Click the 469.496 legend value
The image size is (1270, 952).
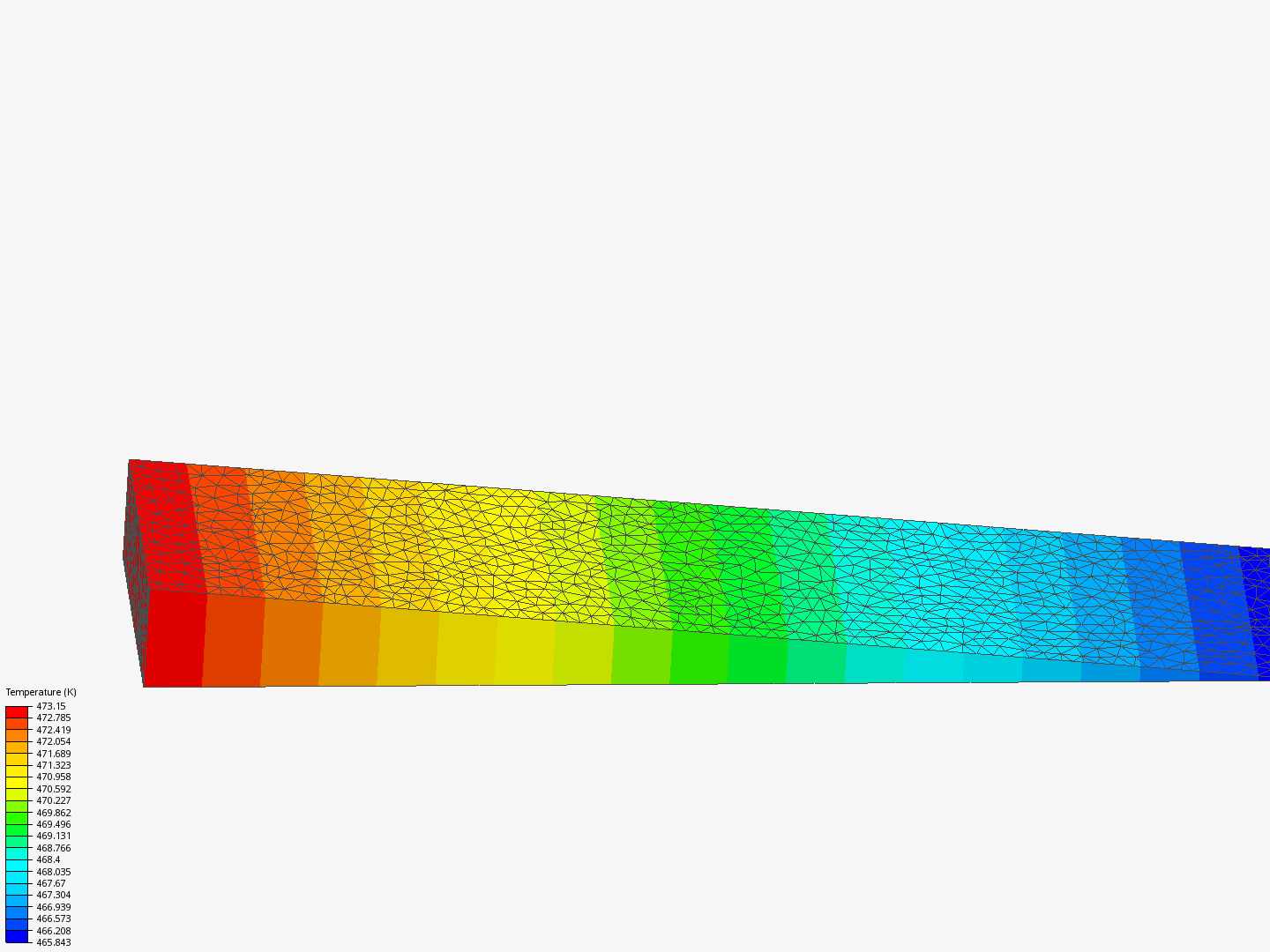53,824
